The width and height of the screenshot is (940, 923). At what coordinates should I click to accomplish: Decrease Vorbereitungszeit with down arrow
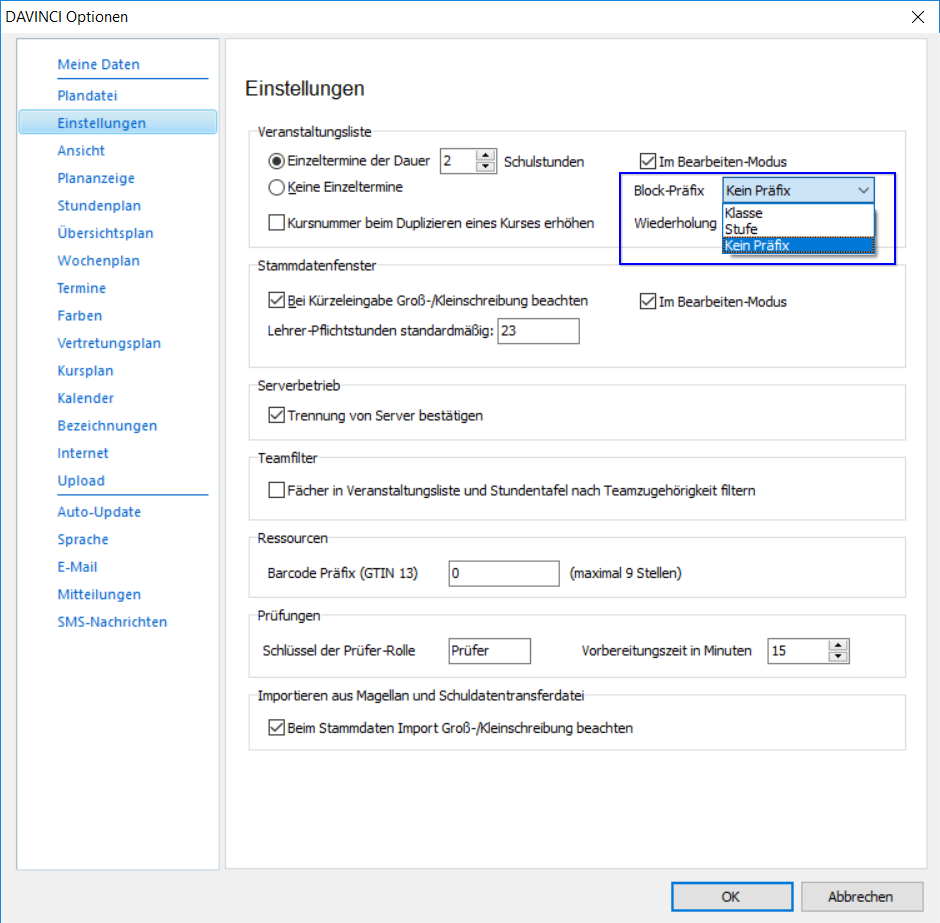pos(838,656)
